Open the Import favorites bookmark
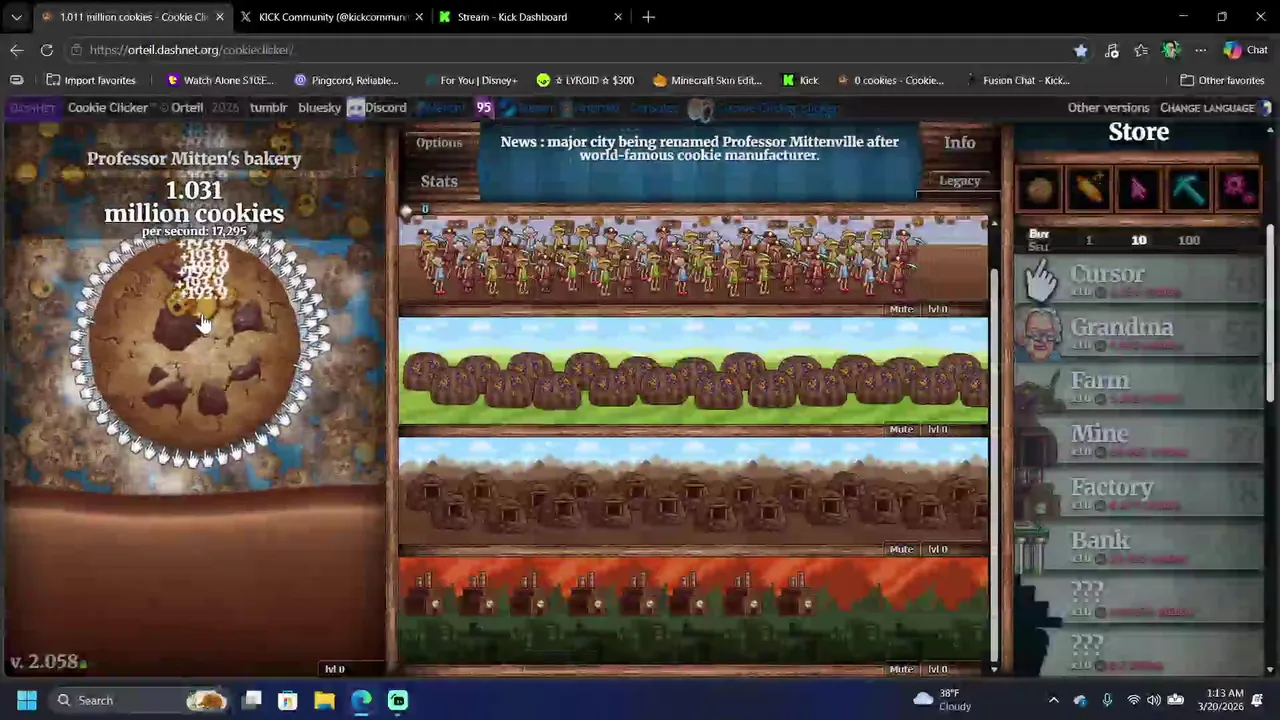1280x720 pixels. pos(89,80)
